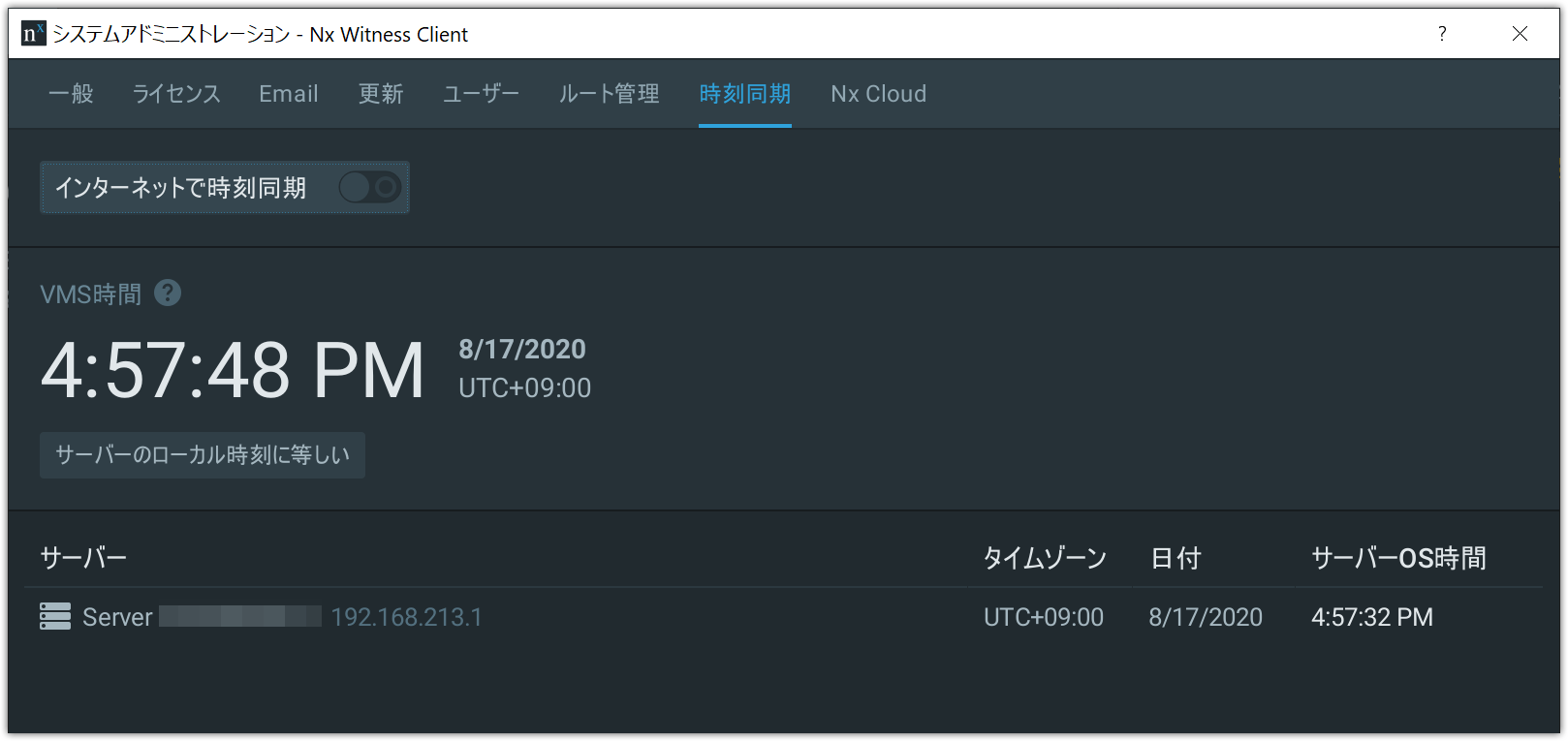Screen dimensions: 1568x741
Task: Click the server OS time 4:57:32 PM
Action: 1372,617
